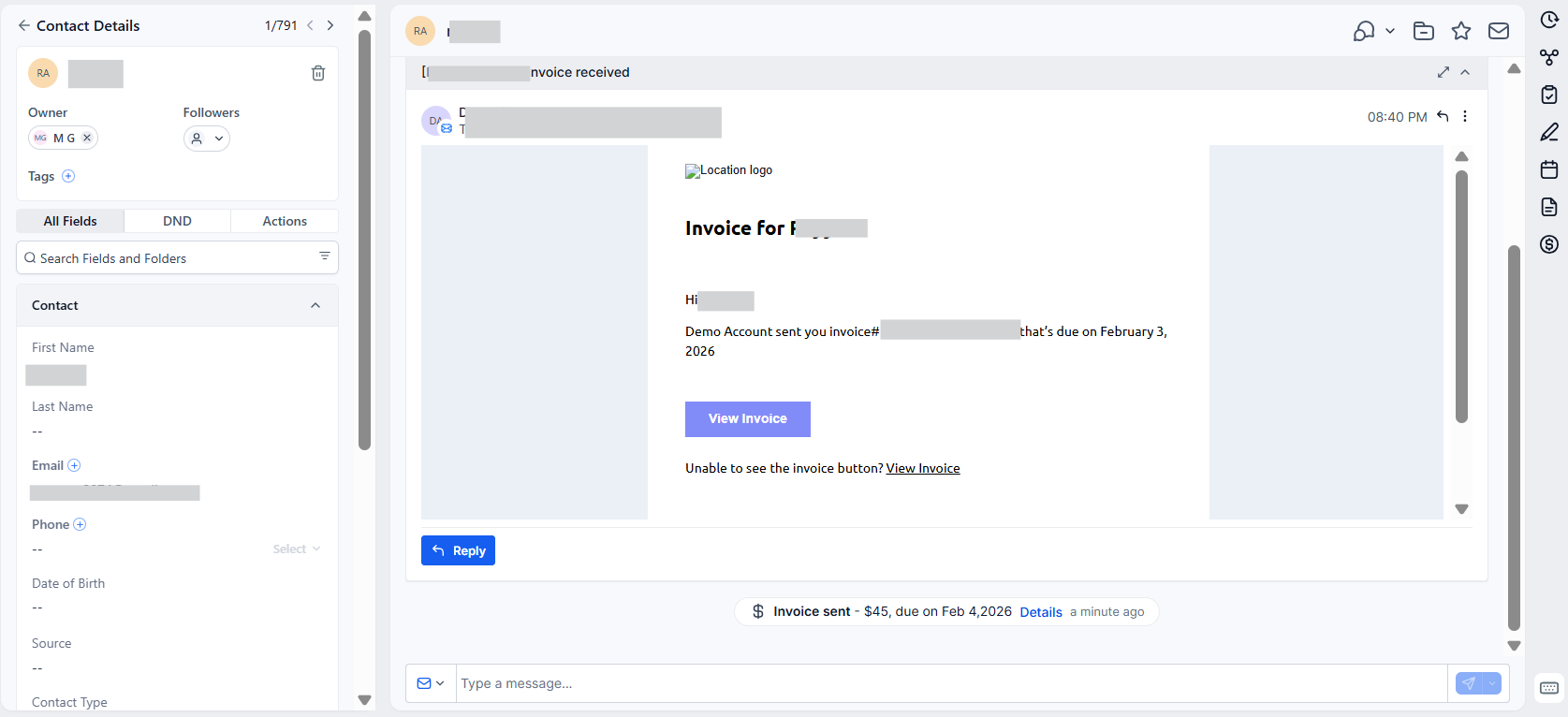The image size is (1568, 717).
Task: Open the Followers dropdown
Action: tap(207, 139)
